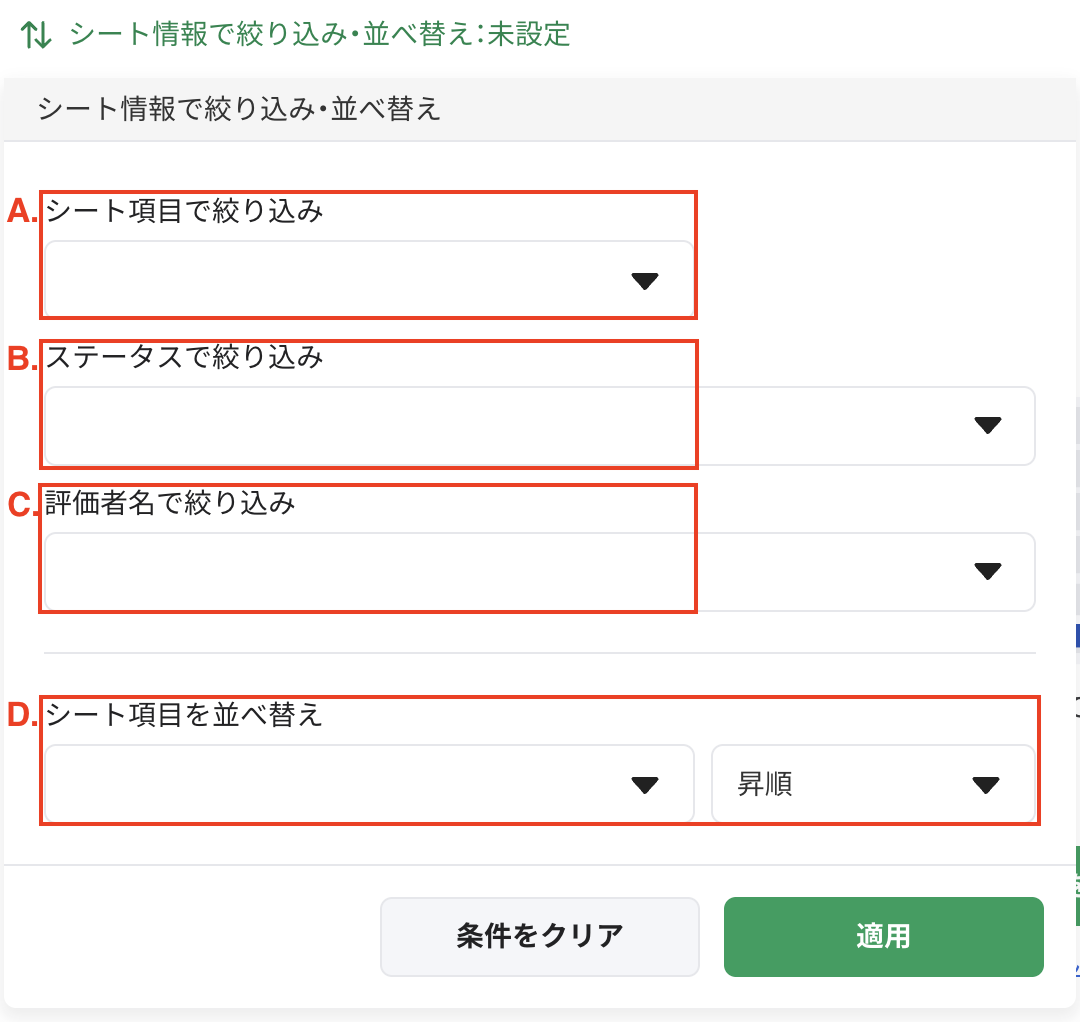Click the ステータスで絞り込み dropdown arrow
1080x1022 pixels.
point(987,426)
